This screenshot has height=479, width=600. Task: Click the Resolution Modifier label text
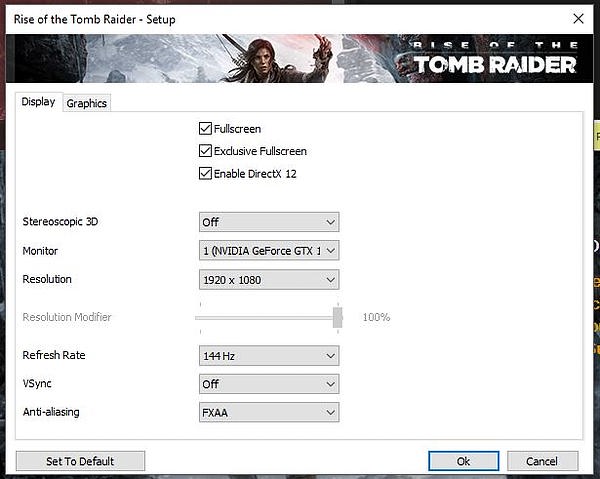pyautogui.click(x=67, y=317)
